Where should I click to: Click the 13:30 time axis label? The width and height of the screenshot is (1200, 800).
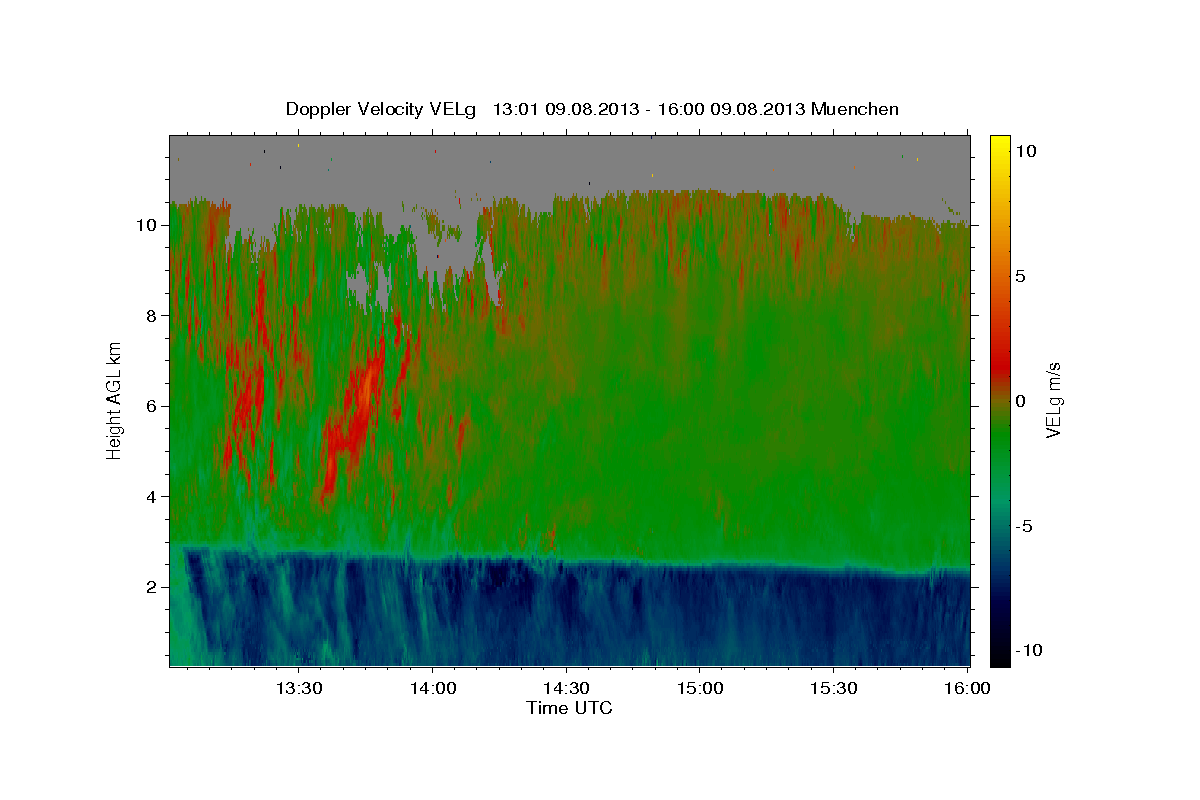click(x=298, y=688)
